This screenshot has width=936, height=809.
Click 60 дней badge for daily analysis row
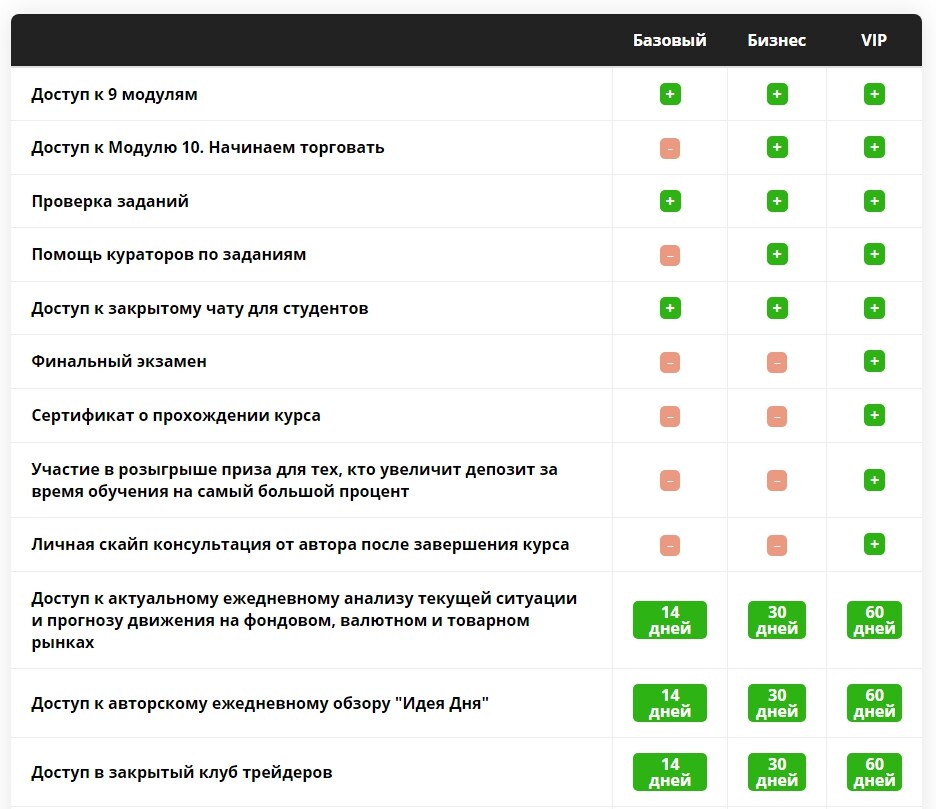(874, 620)
